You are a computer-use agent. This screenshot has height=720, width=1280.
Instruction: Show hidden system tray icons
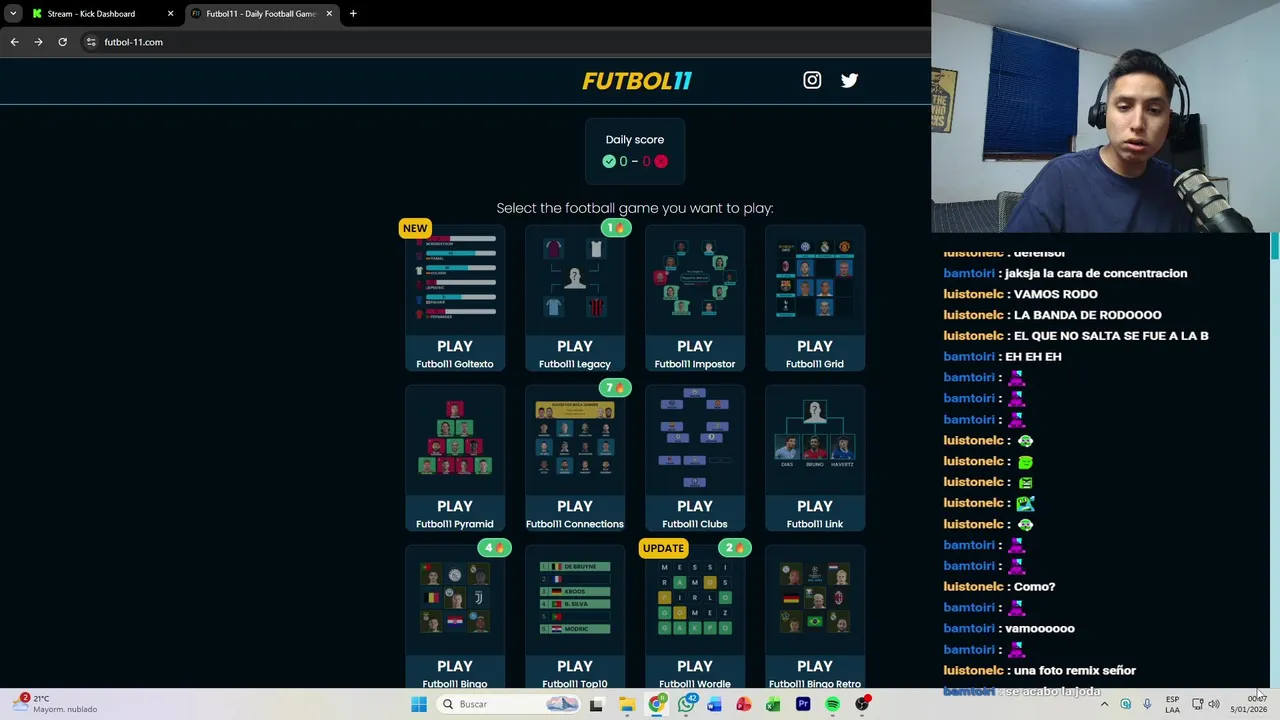[x=1104, y=704]
